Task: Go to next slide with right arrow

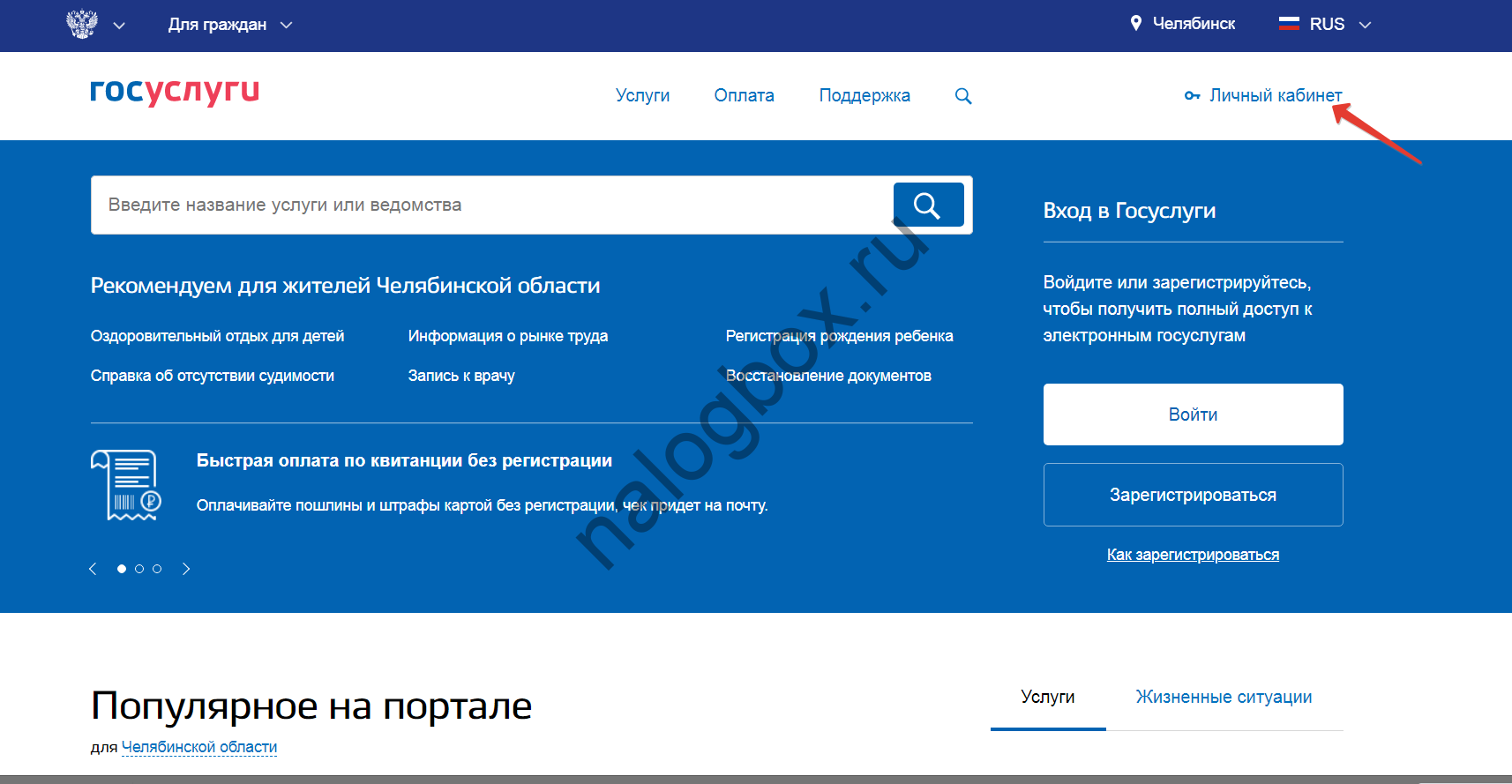Action: pyautogui.click(x=186, y=569)
